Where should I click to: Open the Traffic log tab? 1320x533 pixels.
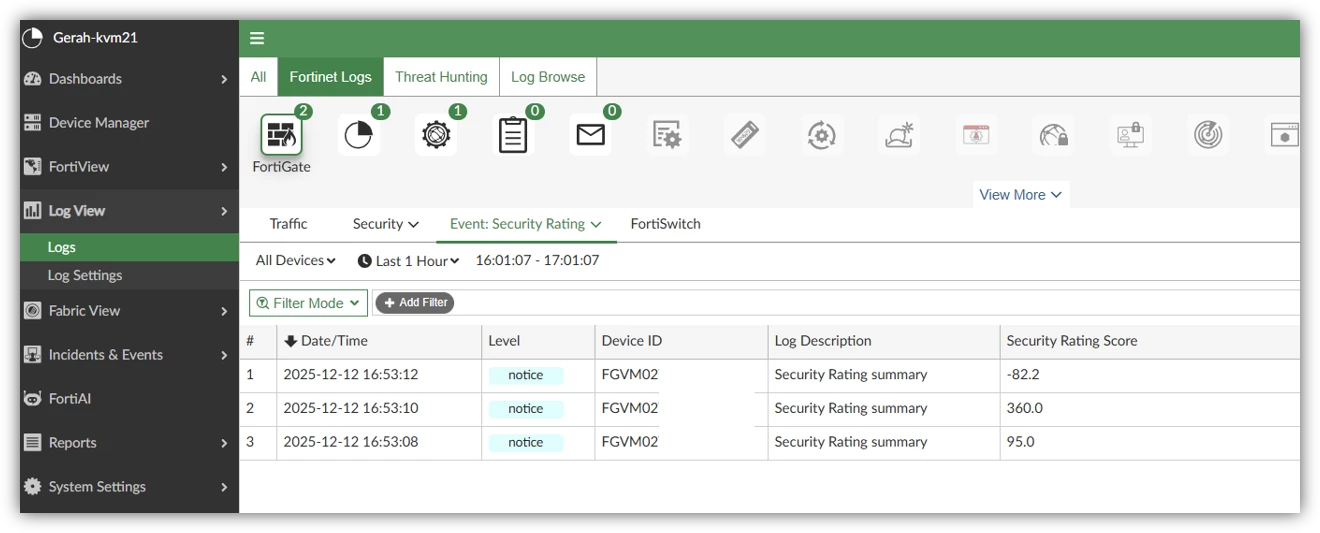289,224
